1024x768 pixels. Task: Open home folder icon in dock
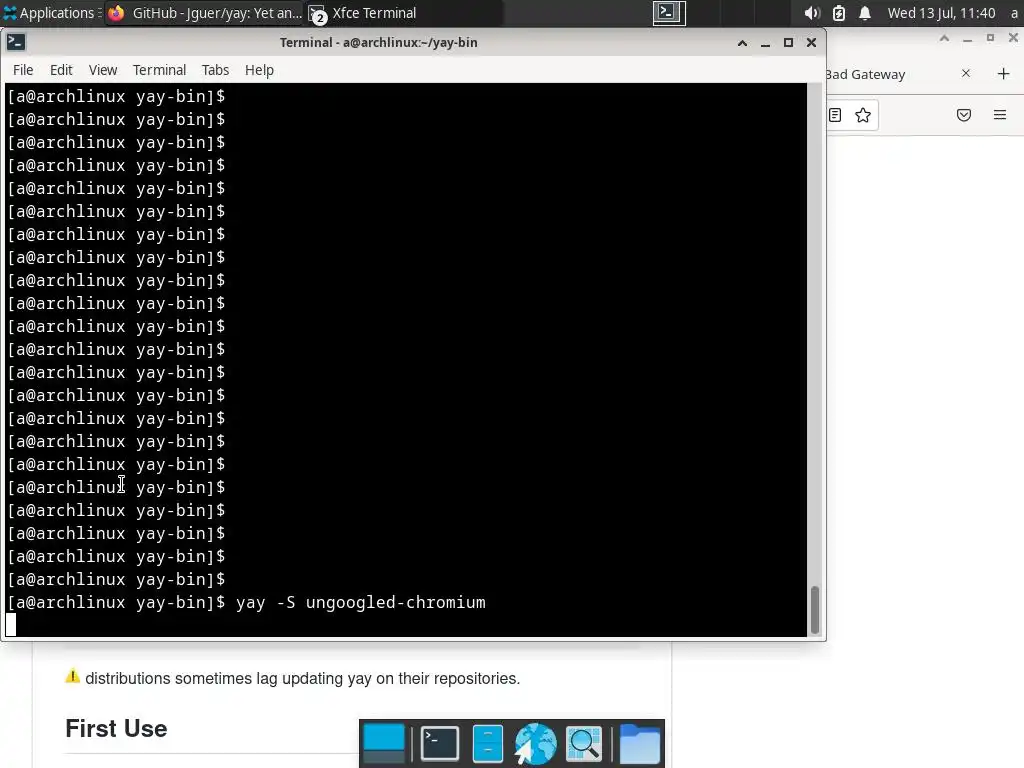(639, 743)
